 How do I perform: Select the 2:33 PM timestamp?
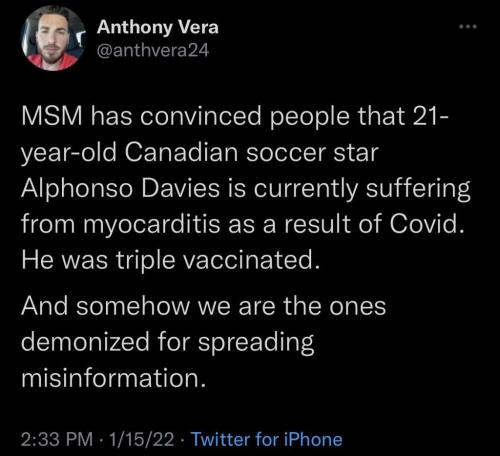(x=57, y=439)
